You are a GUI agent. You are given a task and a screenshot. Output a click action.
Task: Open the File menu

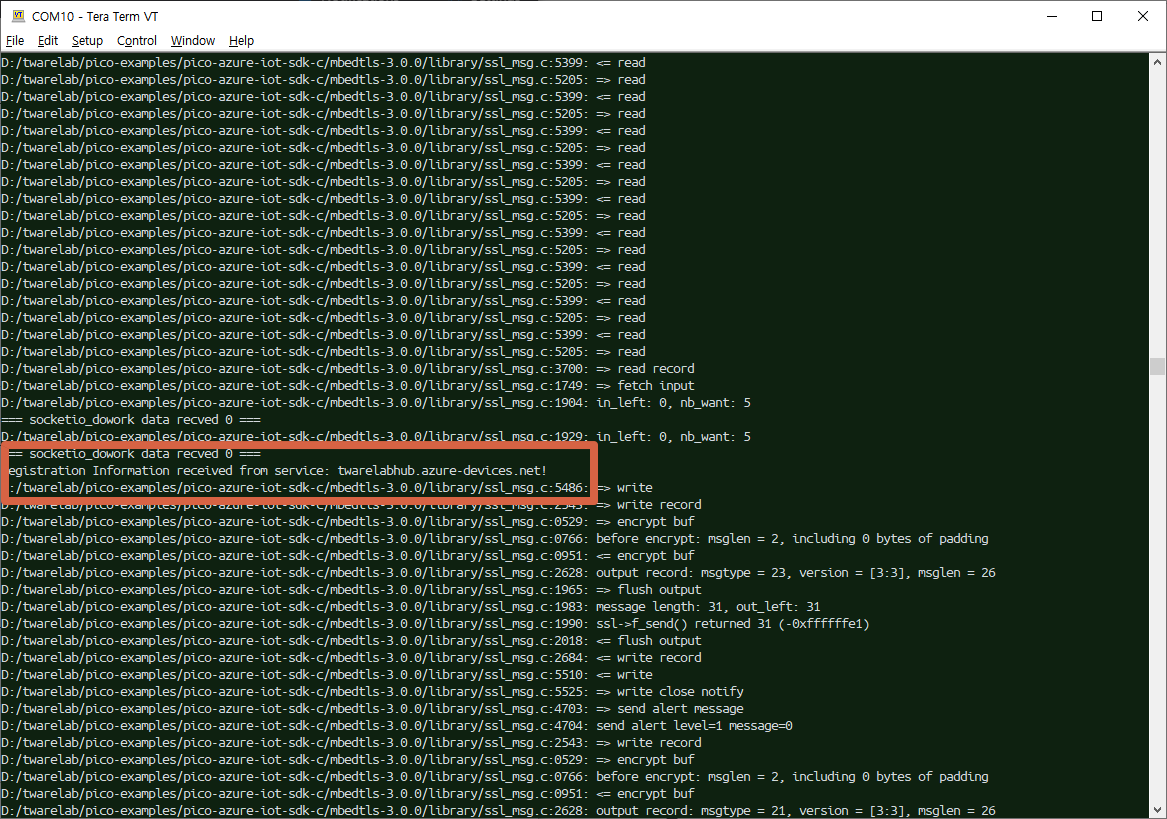tap(15, 41)
